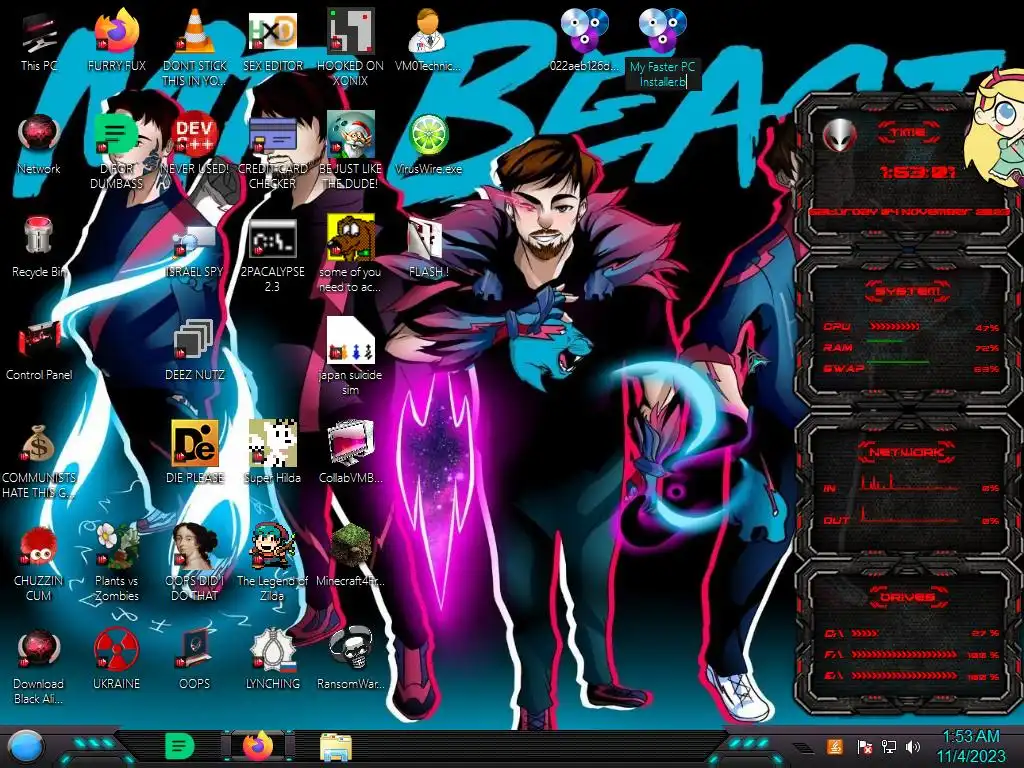Select the FURRY FUX Firefox shortcut
The height and width of the screenshot is (768, 1024).
pyautogui.click(x=116, y=40)
